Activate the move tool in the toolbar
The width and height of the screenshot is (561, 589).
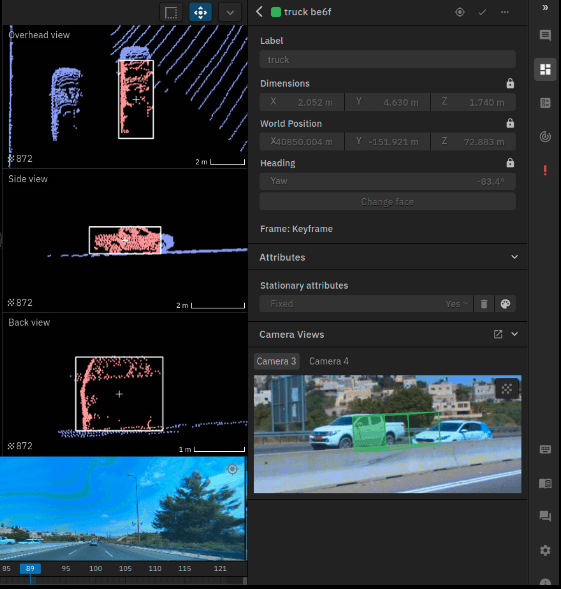200,13
